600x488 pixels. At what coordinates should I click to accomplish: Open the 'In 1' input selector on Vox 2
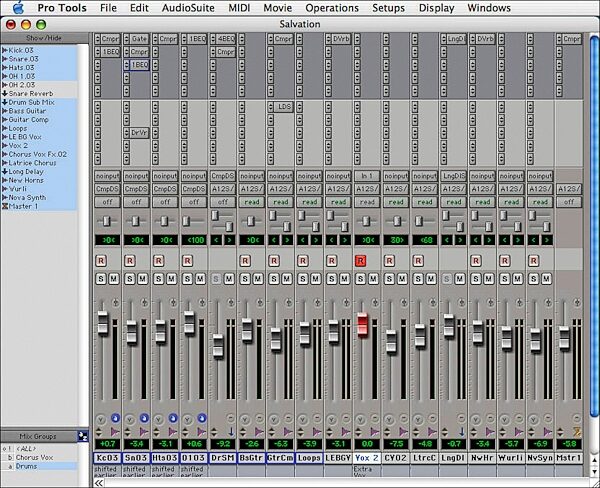click(367, 176)
